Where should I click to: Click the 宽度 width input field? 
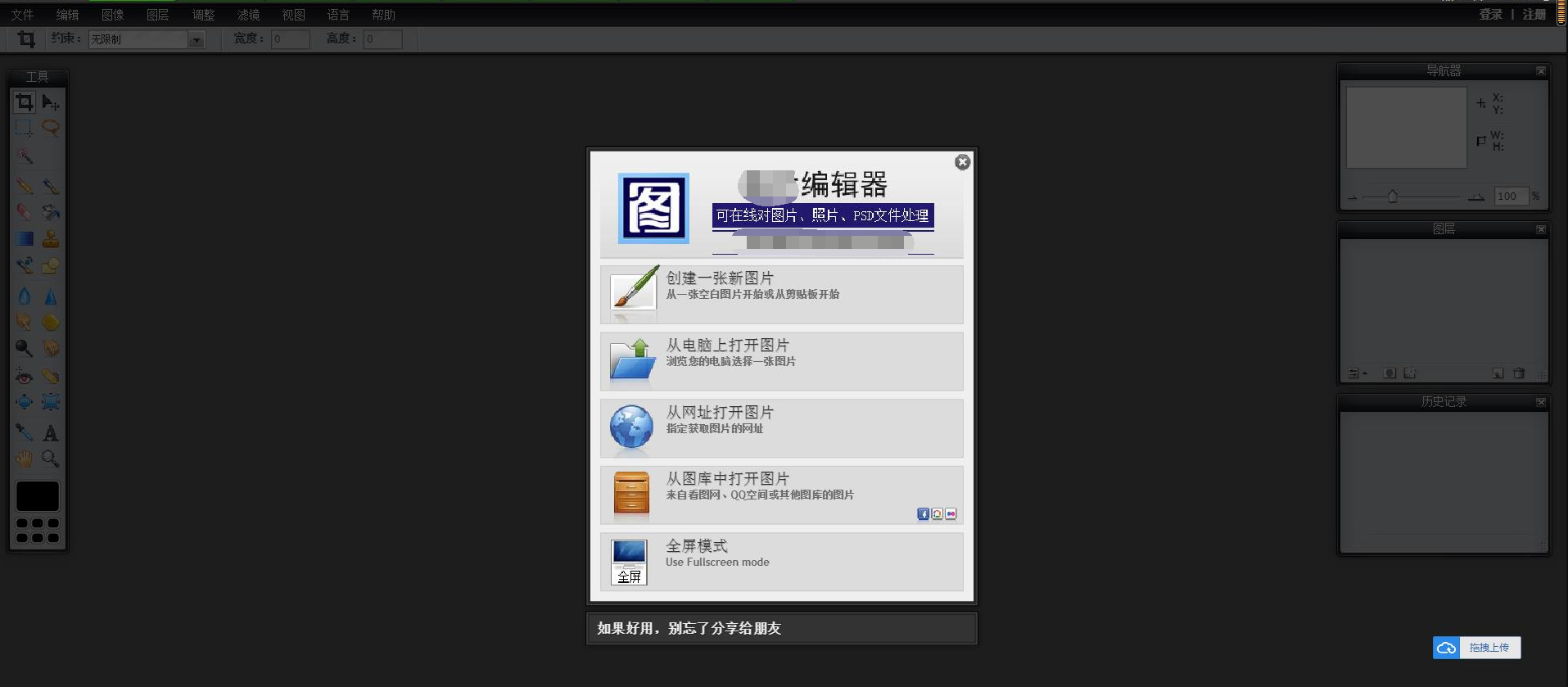(291, 39)
